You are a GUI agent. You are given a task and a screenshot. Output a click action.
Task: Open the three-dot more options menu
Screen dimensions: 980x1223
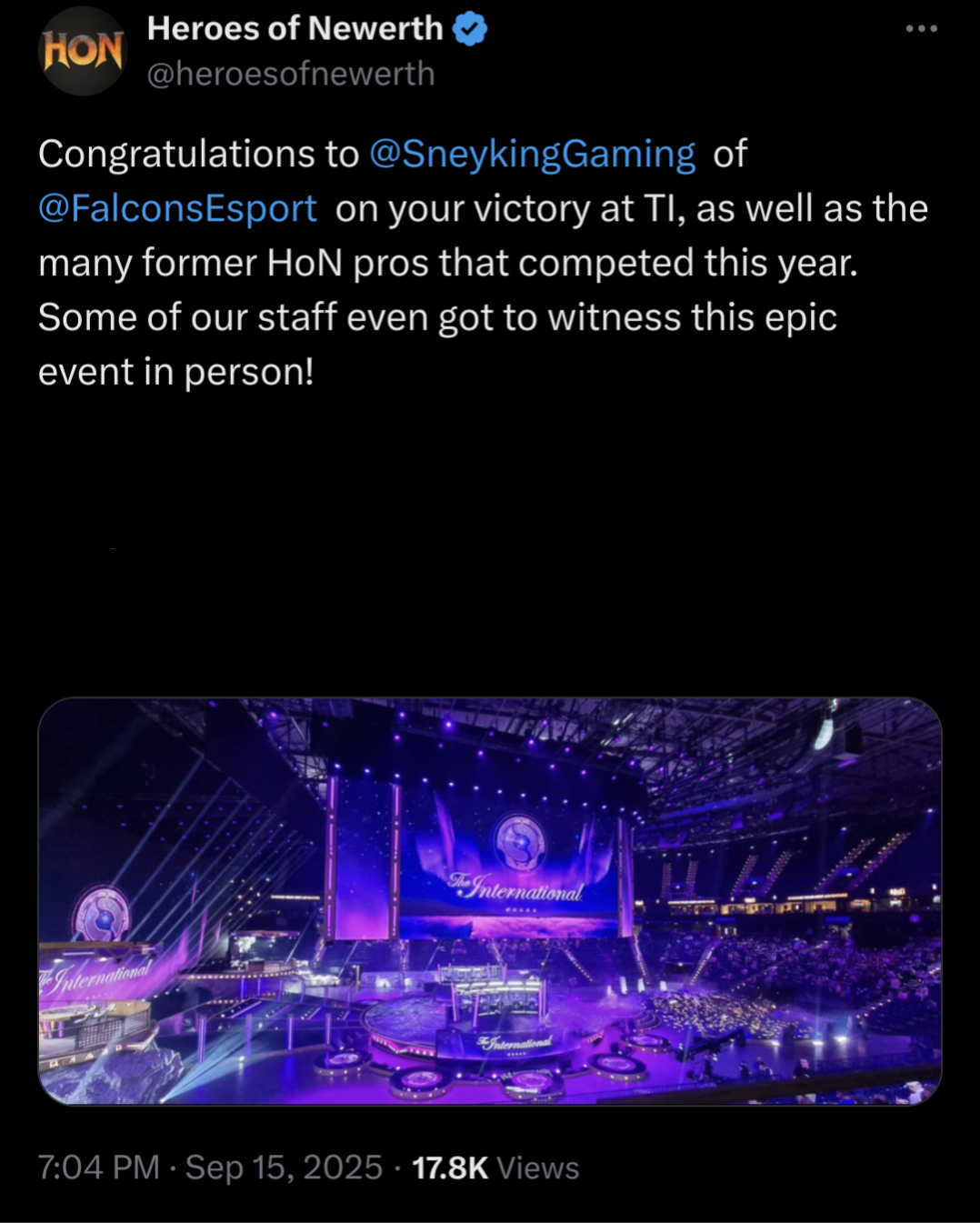(921, 29)
